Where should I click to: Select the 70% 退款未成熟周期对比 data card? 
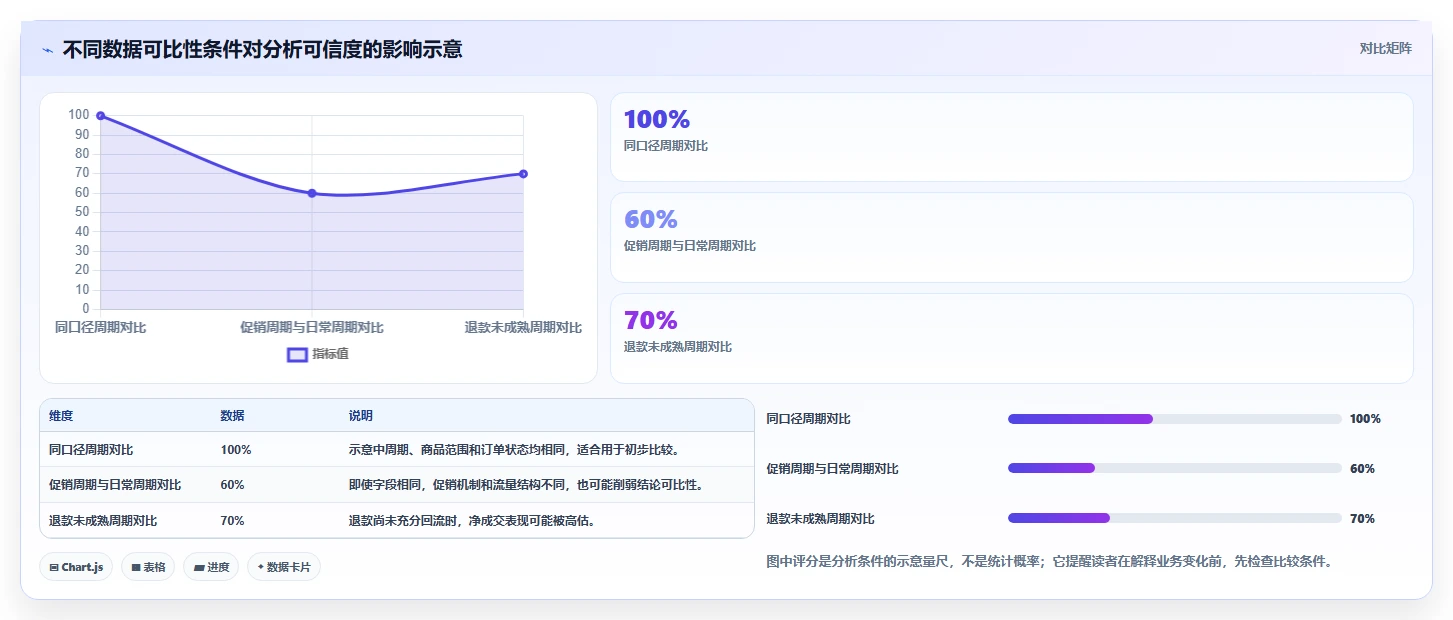tap(1011, 338)
